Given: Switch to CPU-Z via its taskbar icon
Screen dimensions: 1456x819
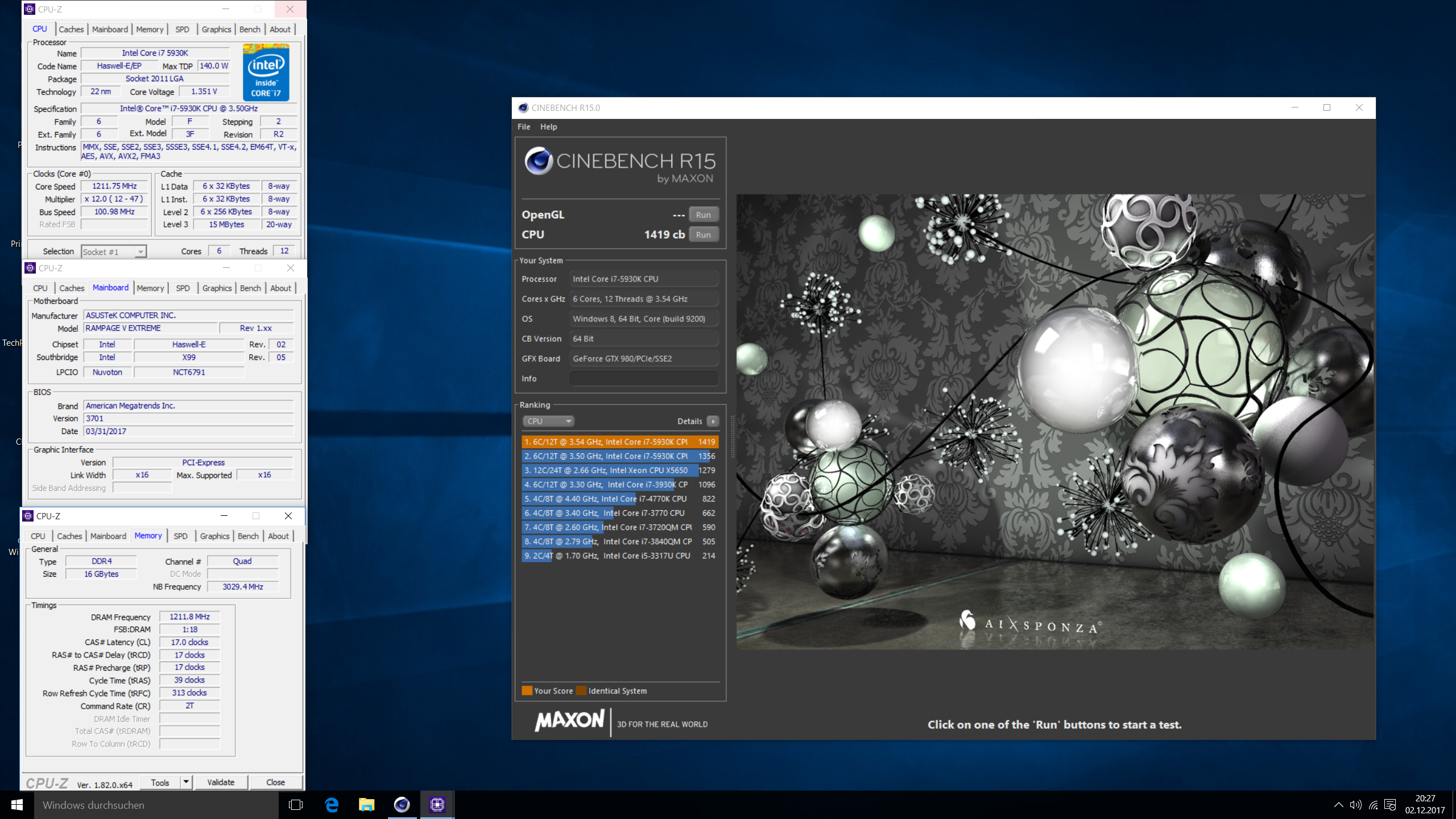Looking at the screenshot, I should [x=437, y=805].
